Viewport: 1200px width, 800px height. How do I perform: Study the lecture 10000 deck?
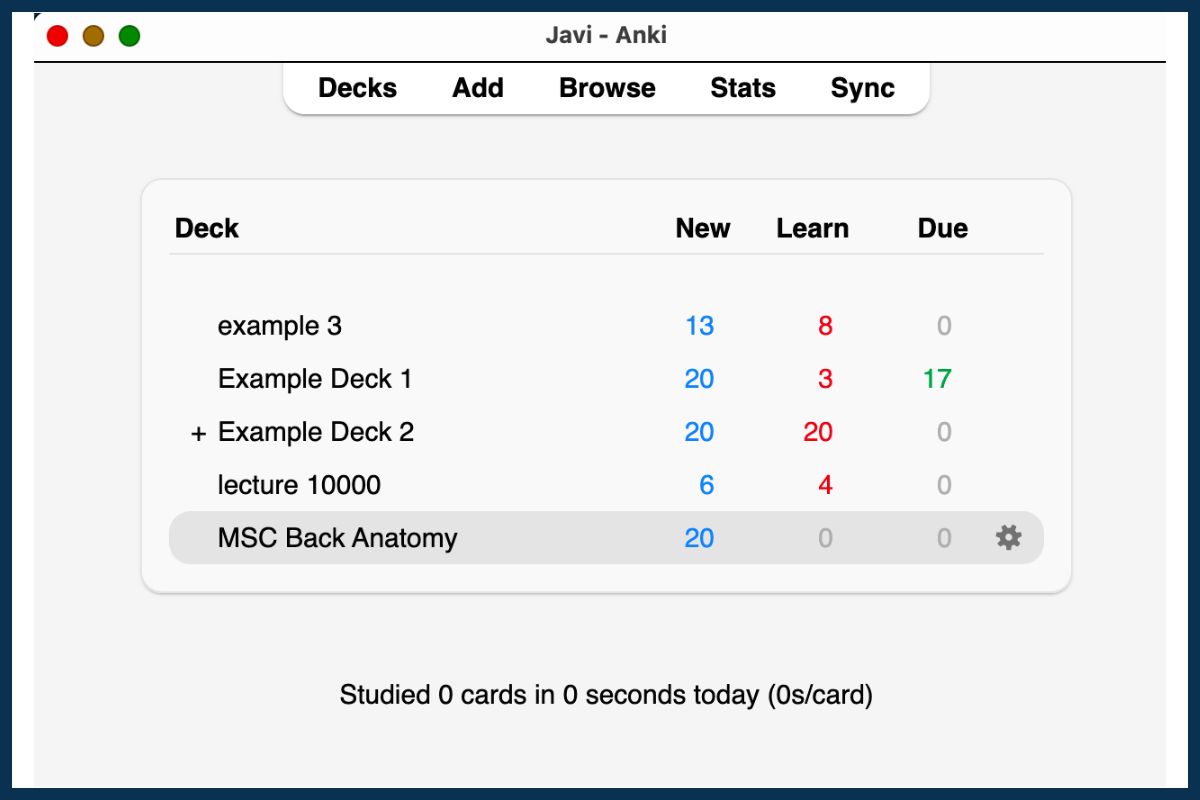pyautogui.click(x=299, y=485)
